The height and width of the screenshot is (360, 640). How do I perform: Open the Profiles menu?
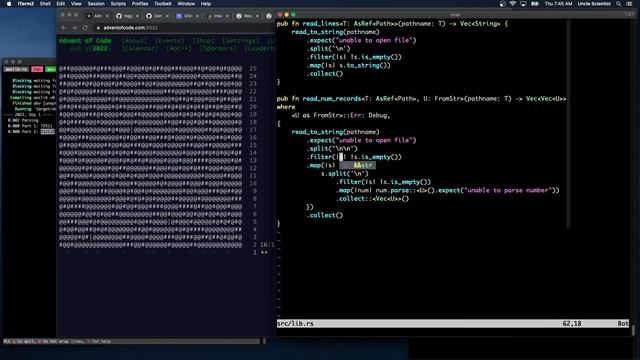pyautogui.click(x=140, y=4)
